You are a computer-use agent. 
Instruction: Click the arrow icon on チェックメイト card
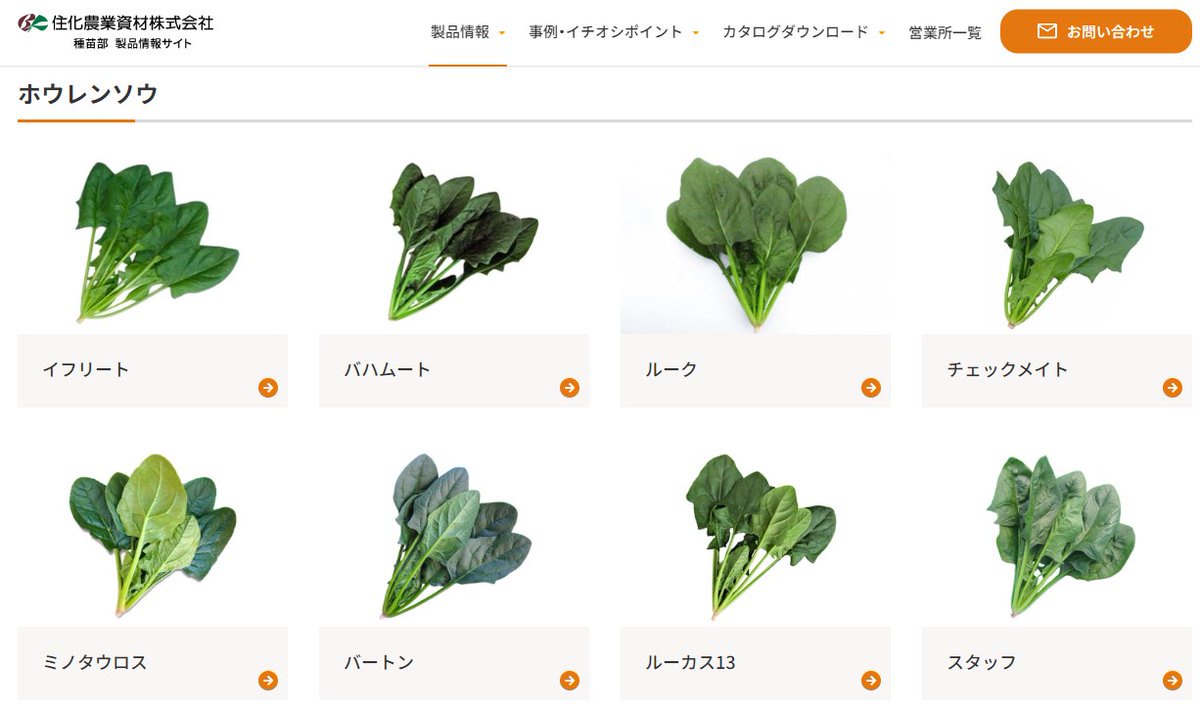coord(1172,388)
